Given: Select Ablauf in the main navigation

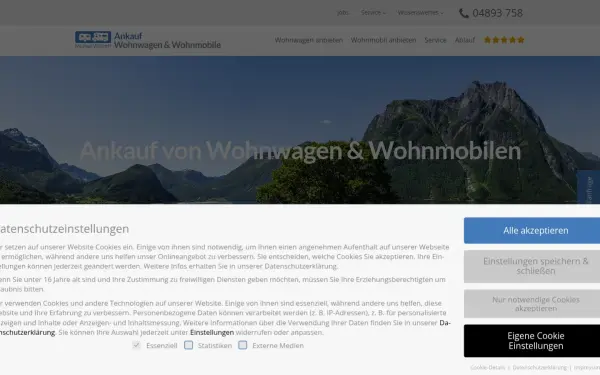Looking at the screenshot, I should click(465, 40).
